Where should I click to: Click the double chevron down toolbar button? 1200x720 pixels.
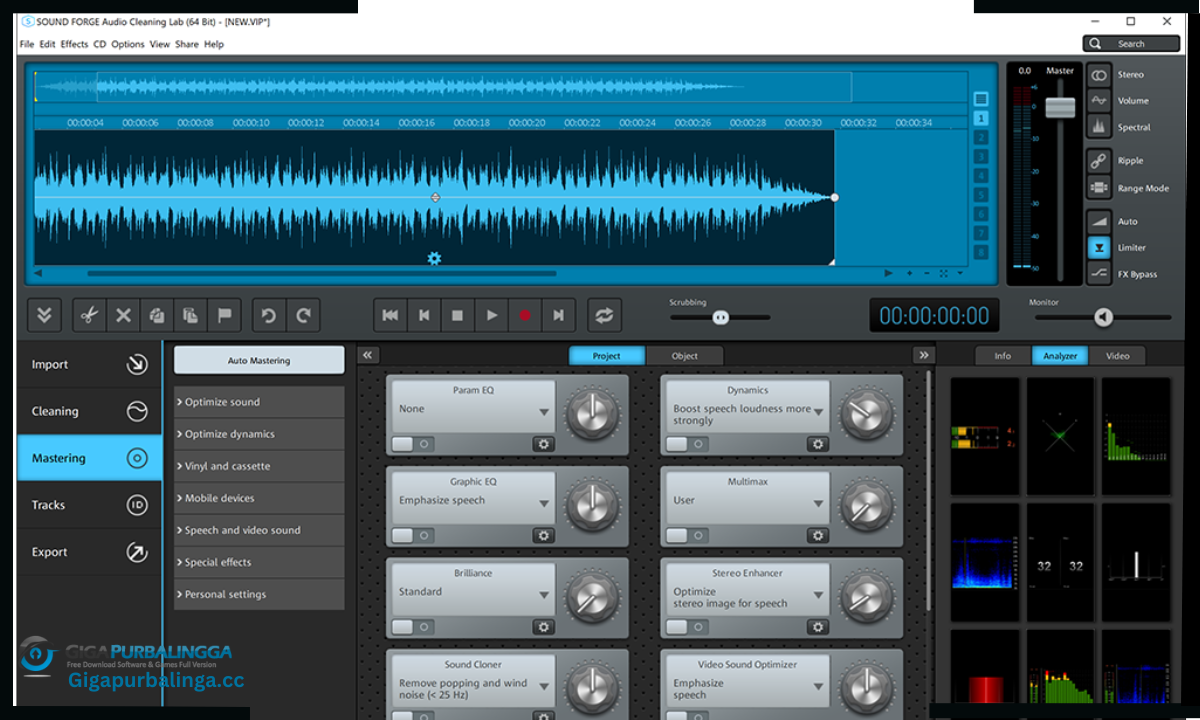pyautogui.click(x=44, y=315)
